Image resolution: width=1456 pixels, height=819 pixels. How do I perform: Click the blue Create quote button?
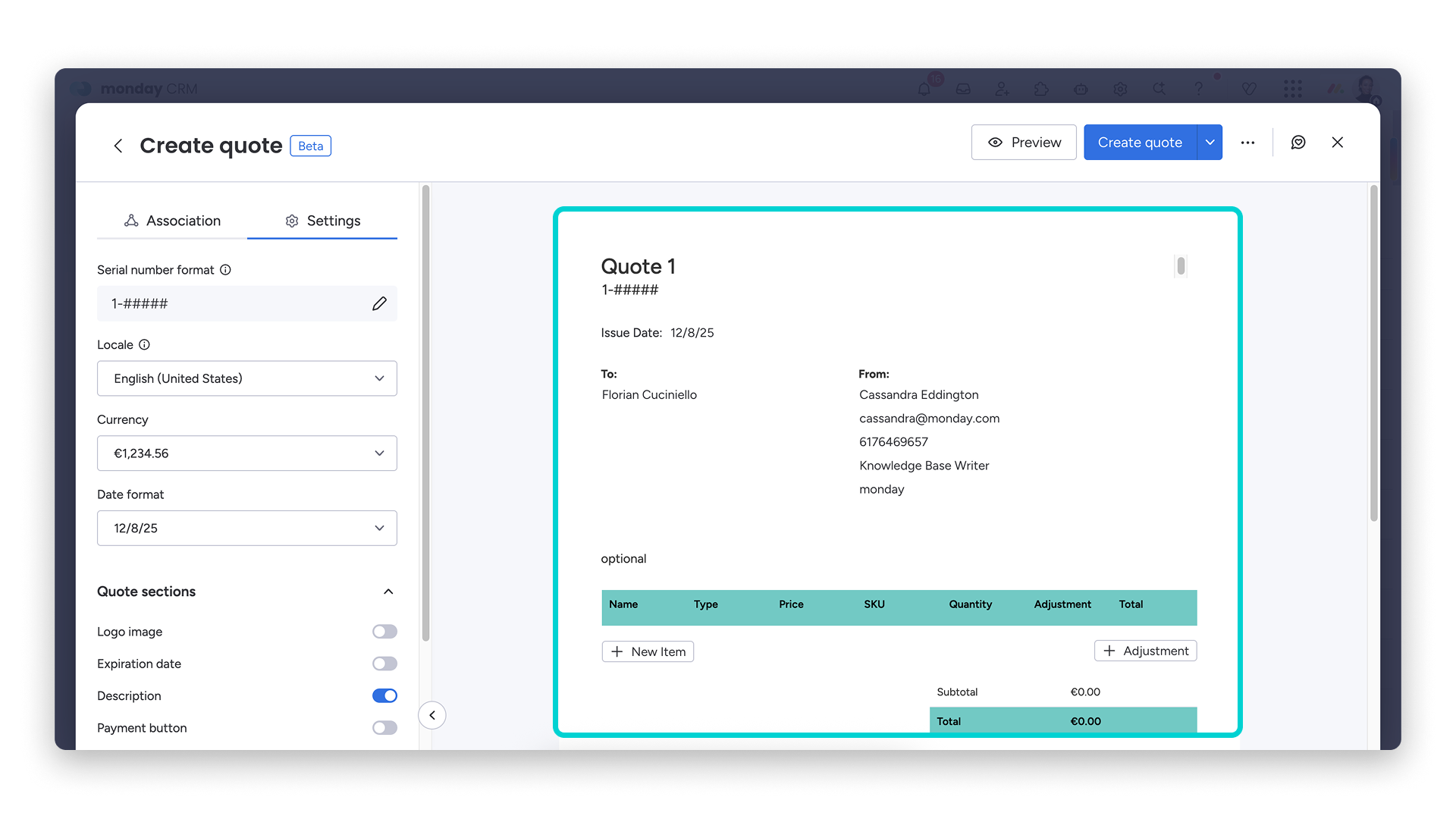pos(1140,143)
